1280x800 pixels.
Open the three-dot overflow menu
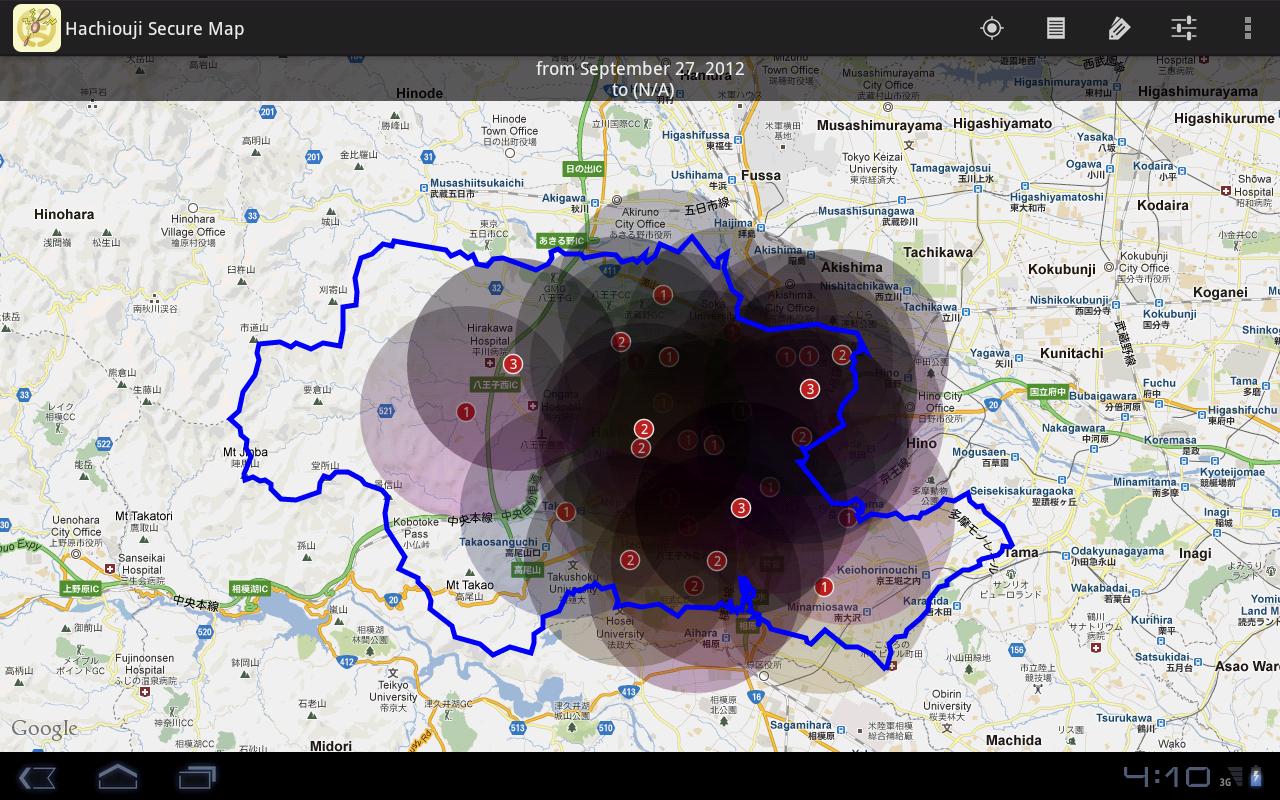tap(1248, 28)
